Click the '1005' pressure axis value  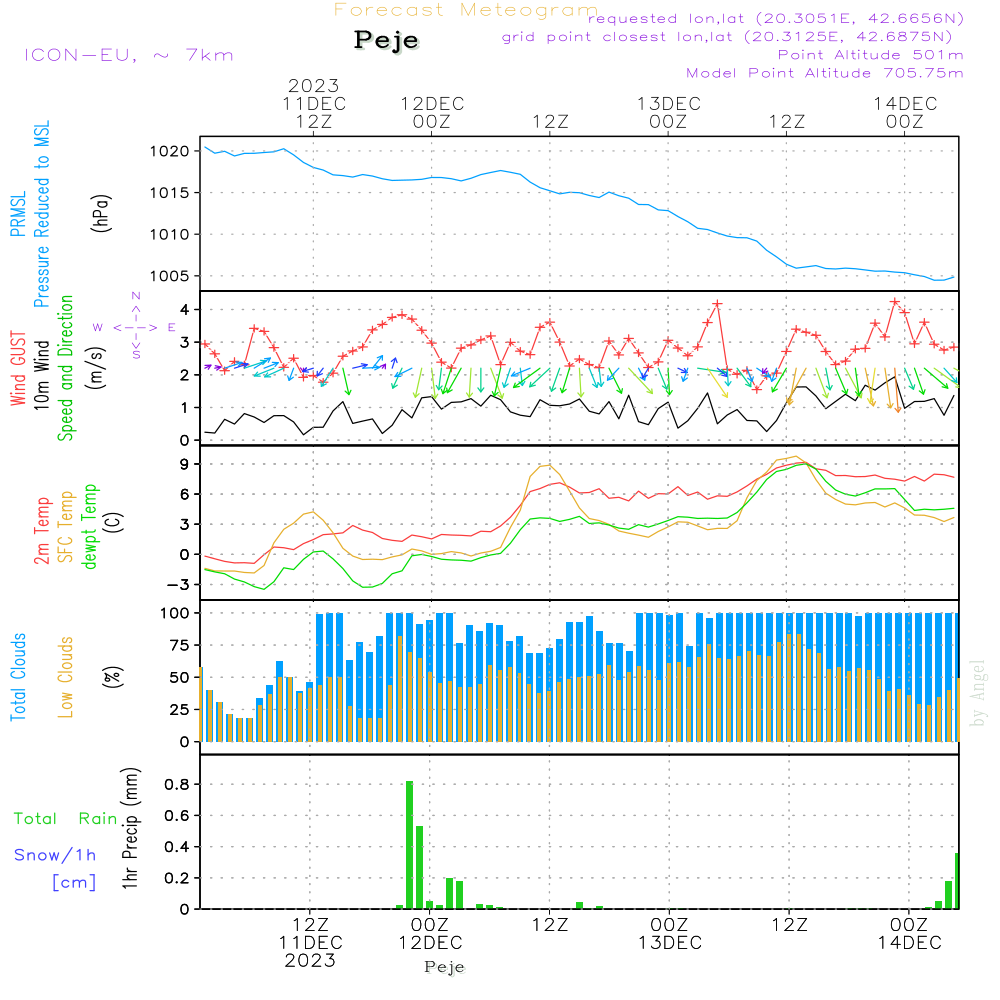[170, 276]
